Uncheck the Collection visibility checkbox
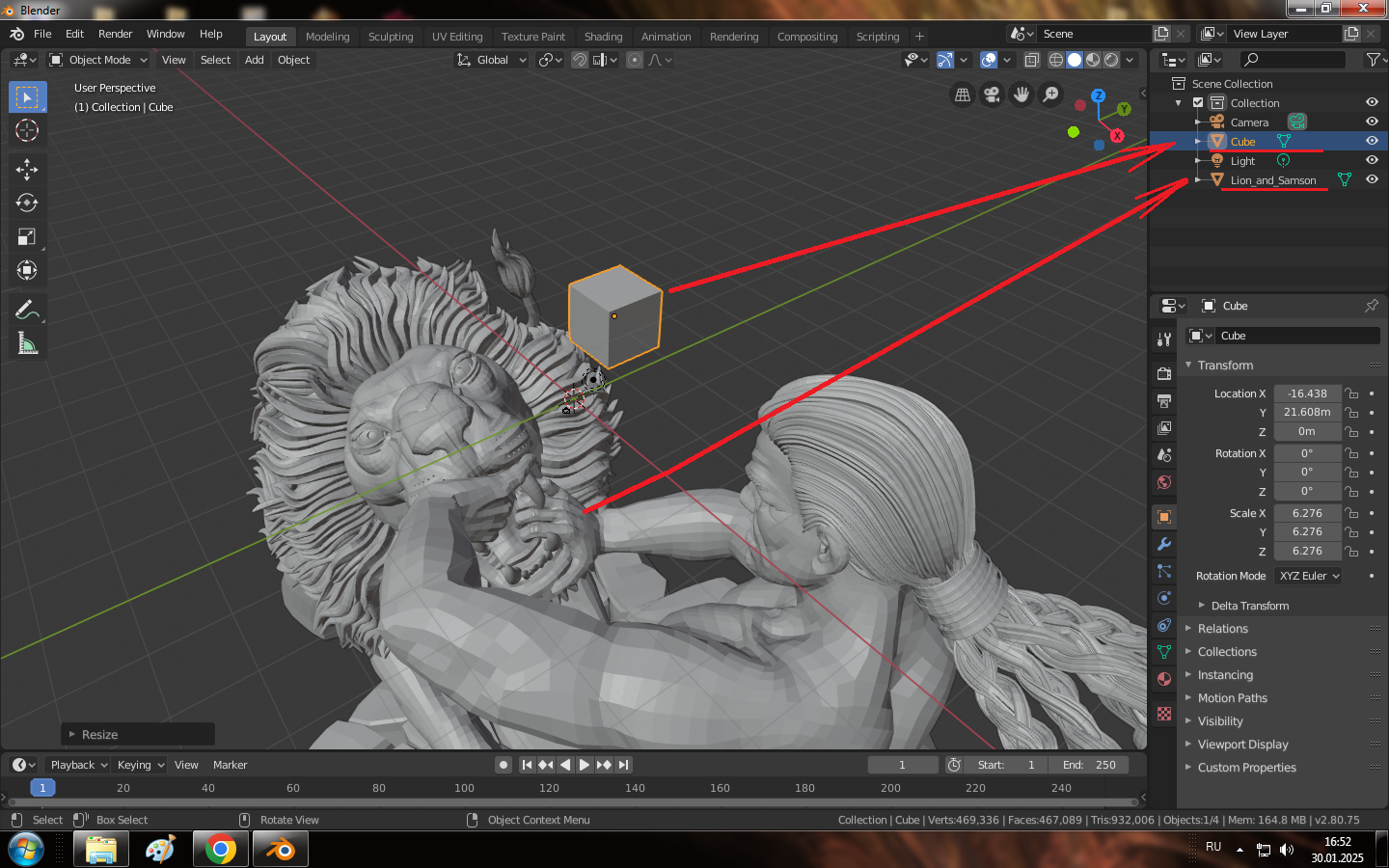This screenshot has height=868, width=1389. tap(1198, 102)
